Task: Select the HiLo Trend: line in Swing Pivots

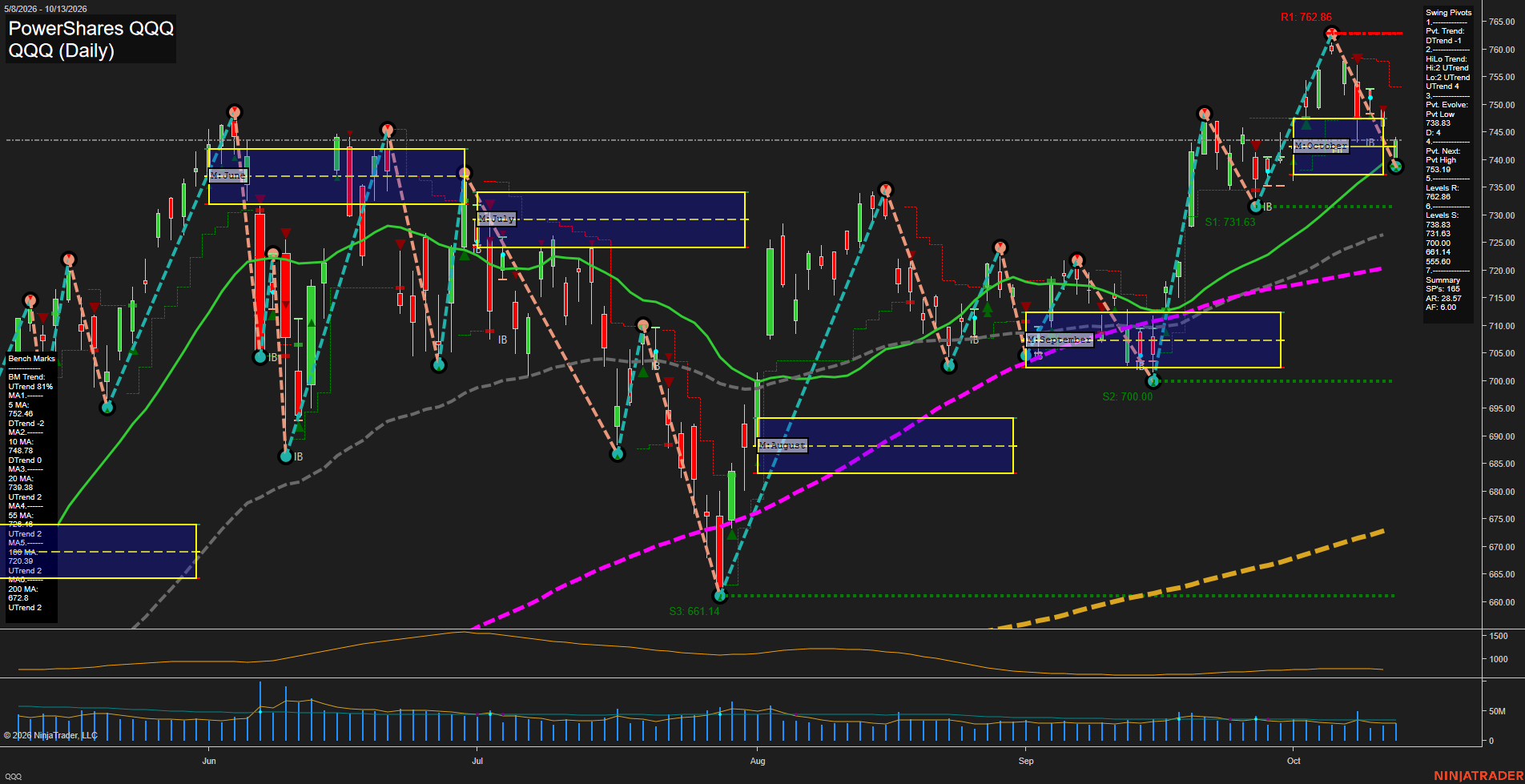Action: [x=1447, y=59]
